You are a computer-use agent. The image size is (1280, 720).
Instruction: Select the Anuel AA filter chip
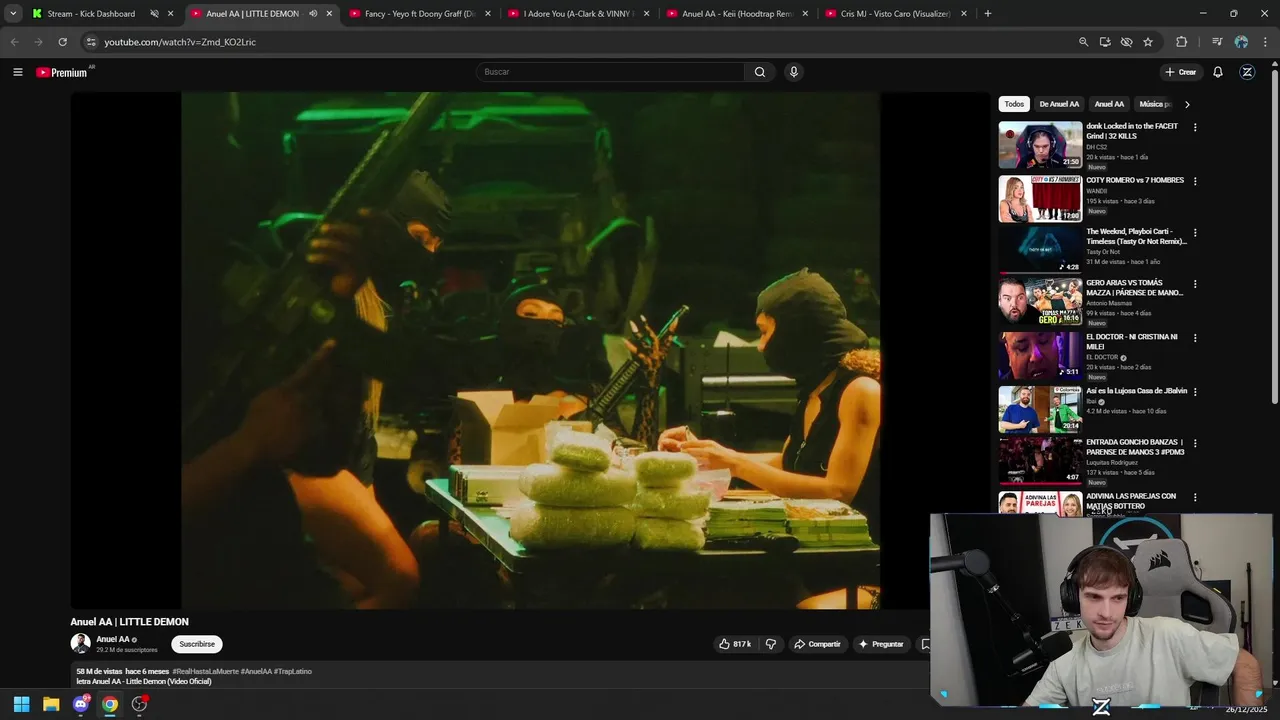coord(1109,104)
